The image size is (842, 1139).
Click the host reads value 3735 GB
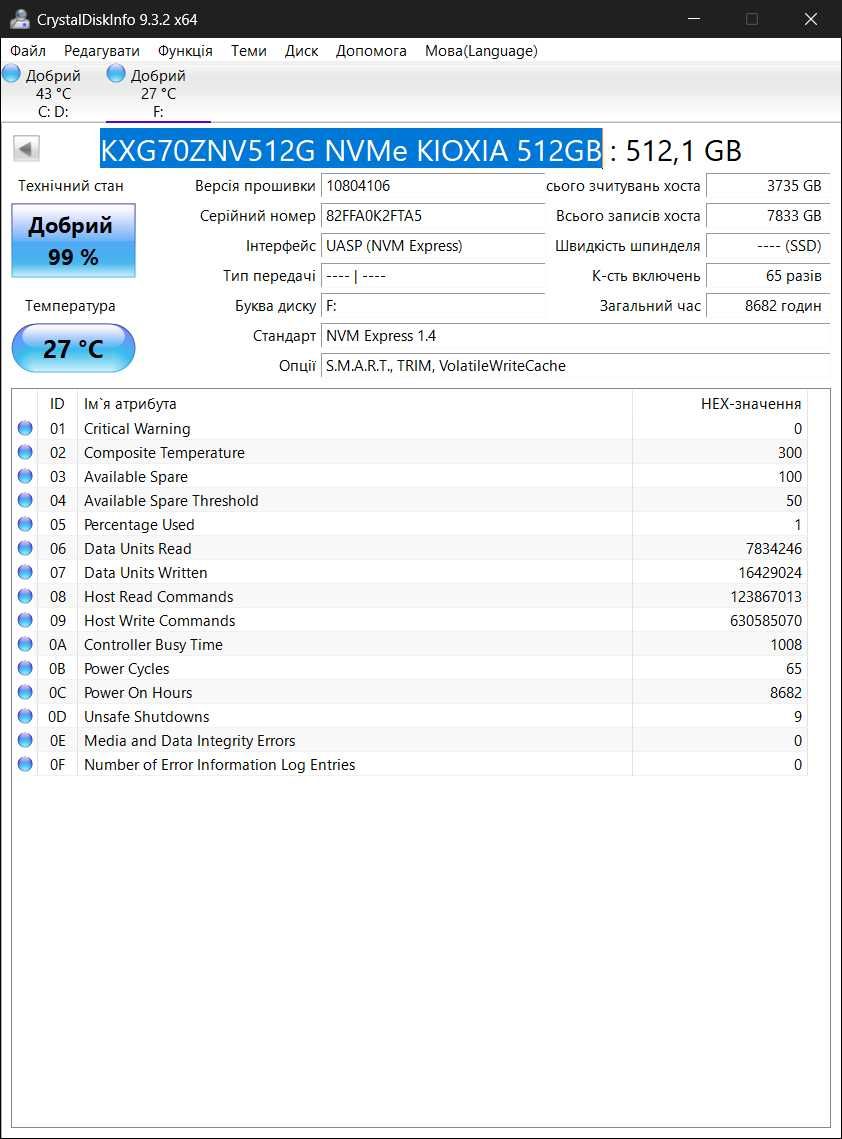point(768,186)
